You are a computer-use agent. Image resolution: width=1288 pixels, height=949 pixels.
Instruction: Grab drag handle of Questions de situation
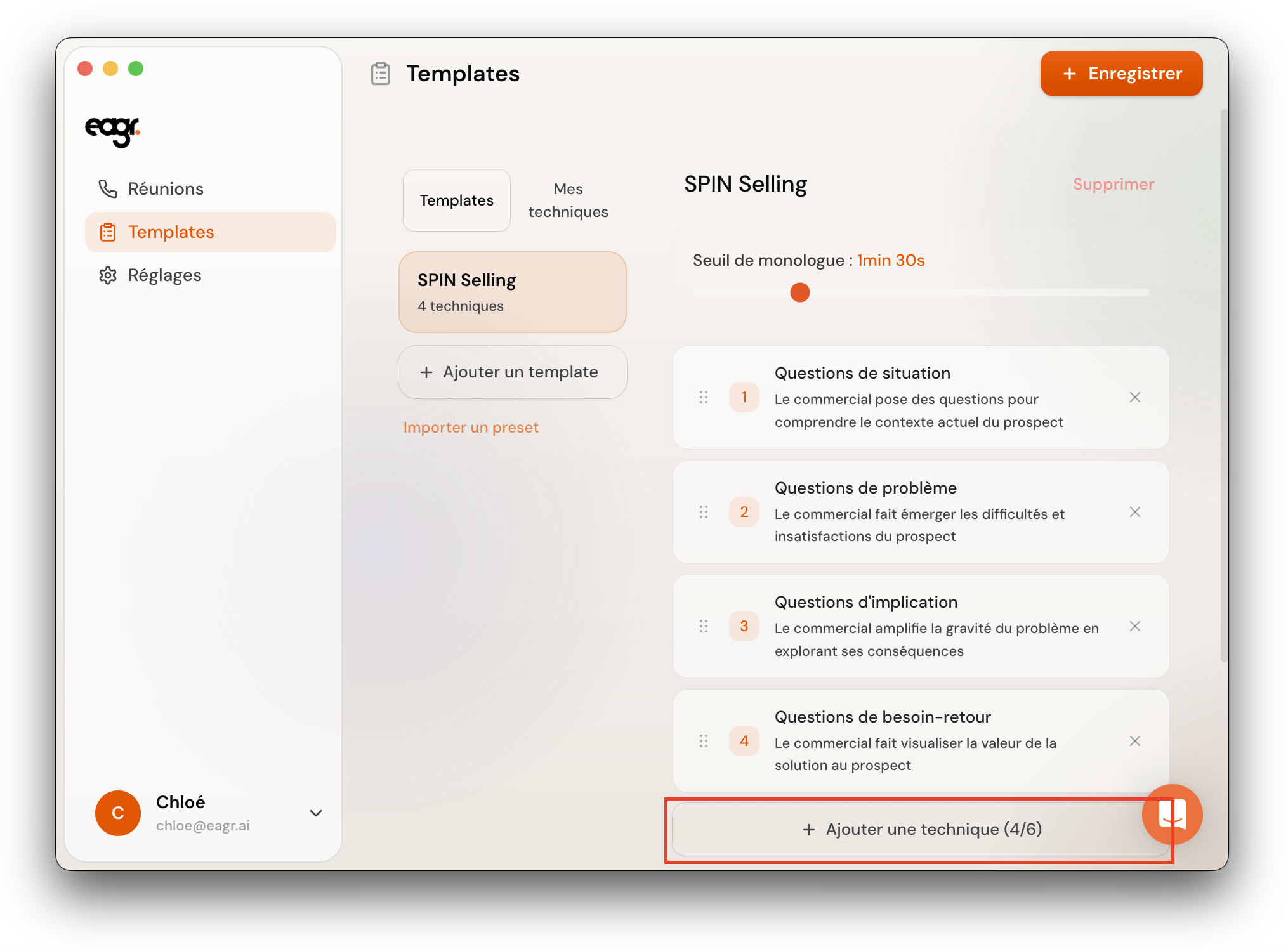pyautogui.click(x=704, y=398)
